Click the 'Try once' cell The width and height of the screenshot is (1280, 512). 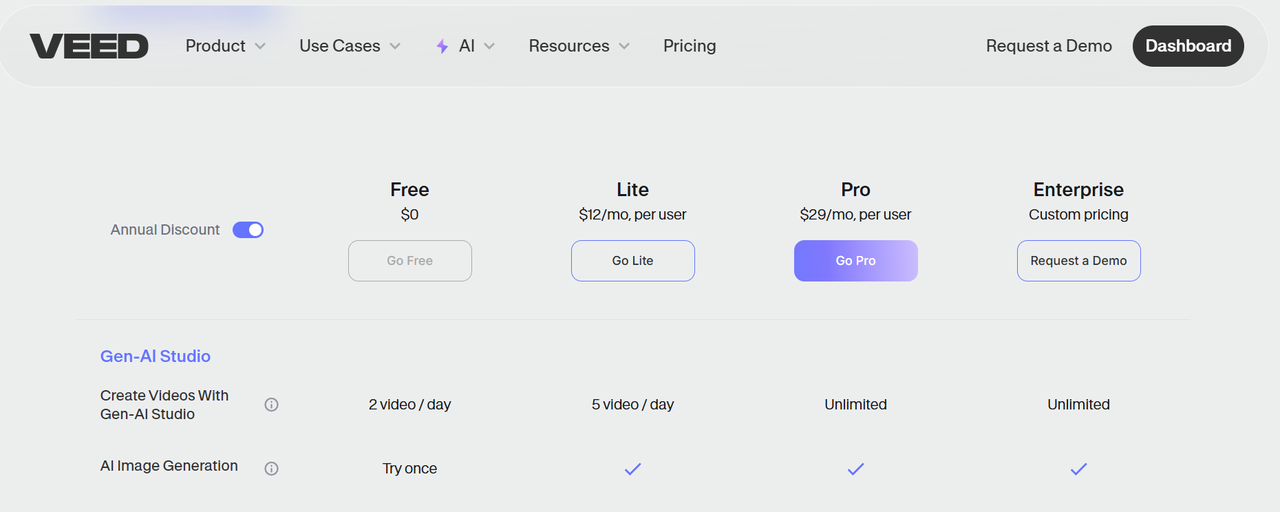[x=410, y=468]
